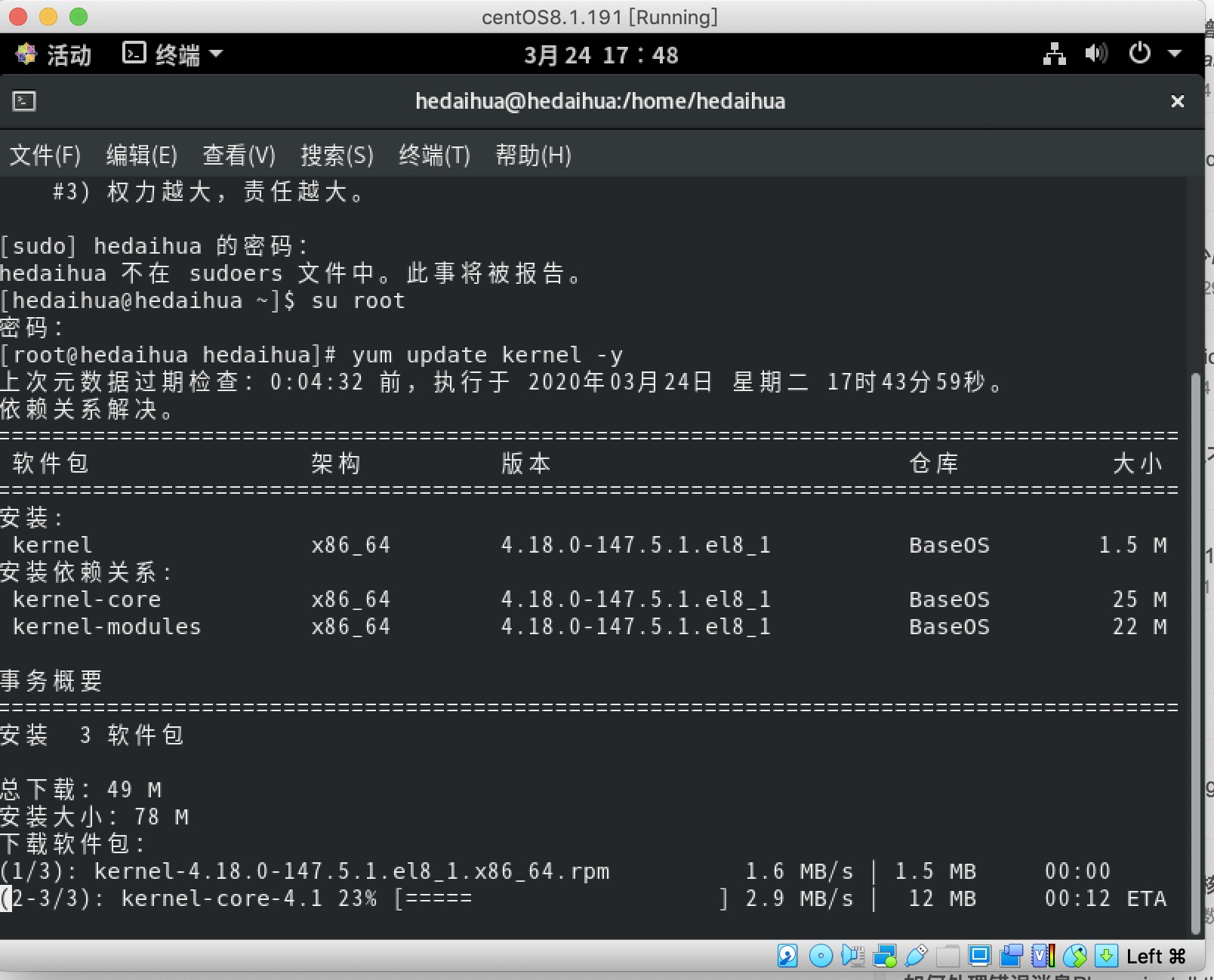Click the 'kernel-core' package row name
The image size is (1214, 980).
(x=87, y=599)
